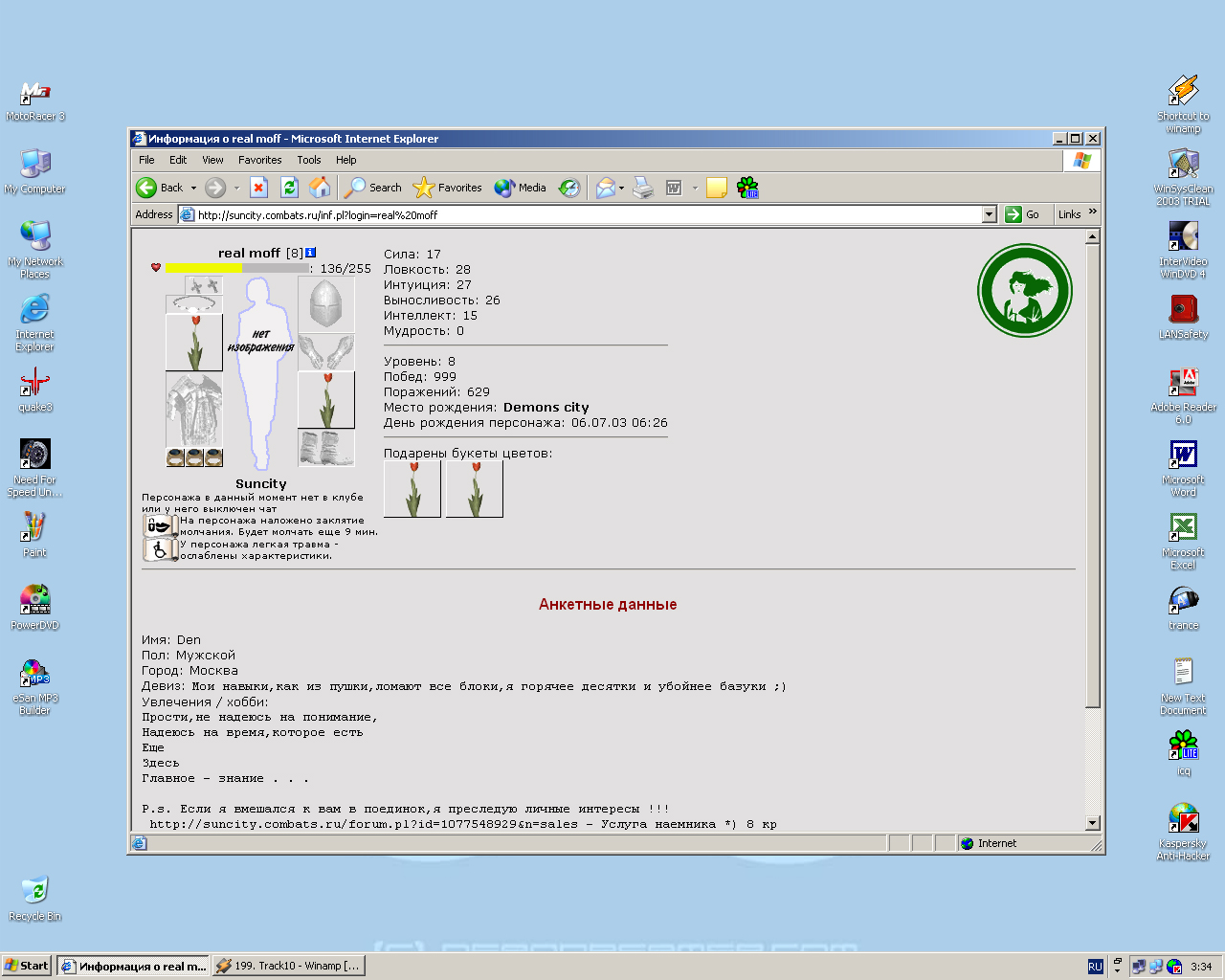Open the Address bar URL dropdown
The image size is (1225, 980).
tap(990, 214)
